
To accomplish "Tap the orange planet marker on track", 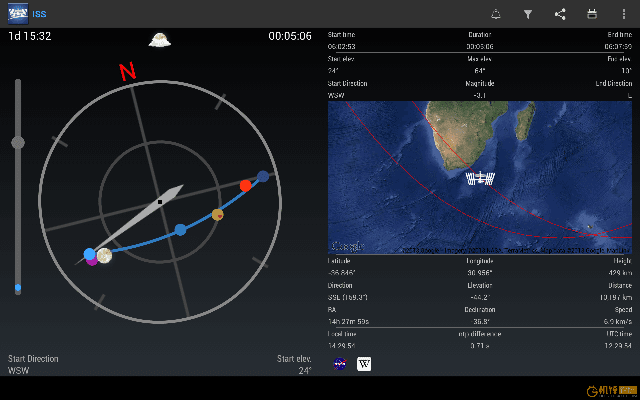I will coord(217,214).
